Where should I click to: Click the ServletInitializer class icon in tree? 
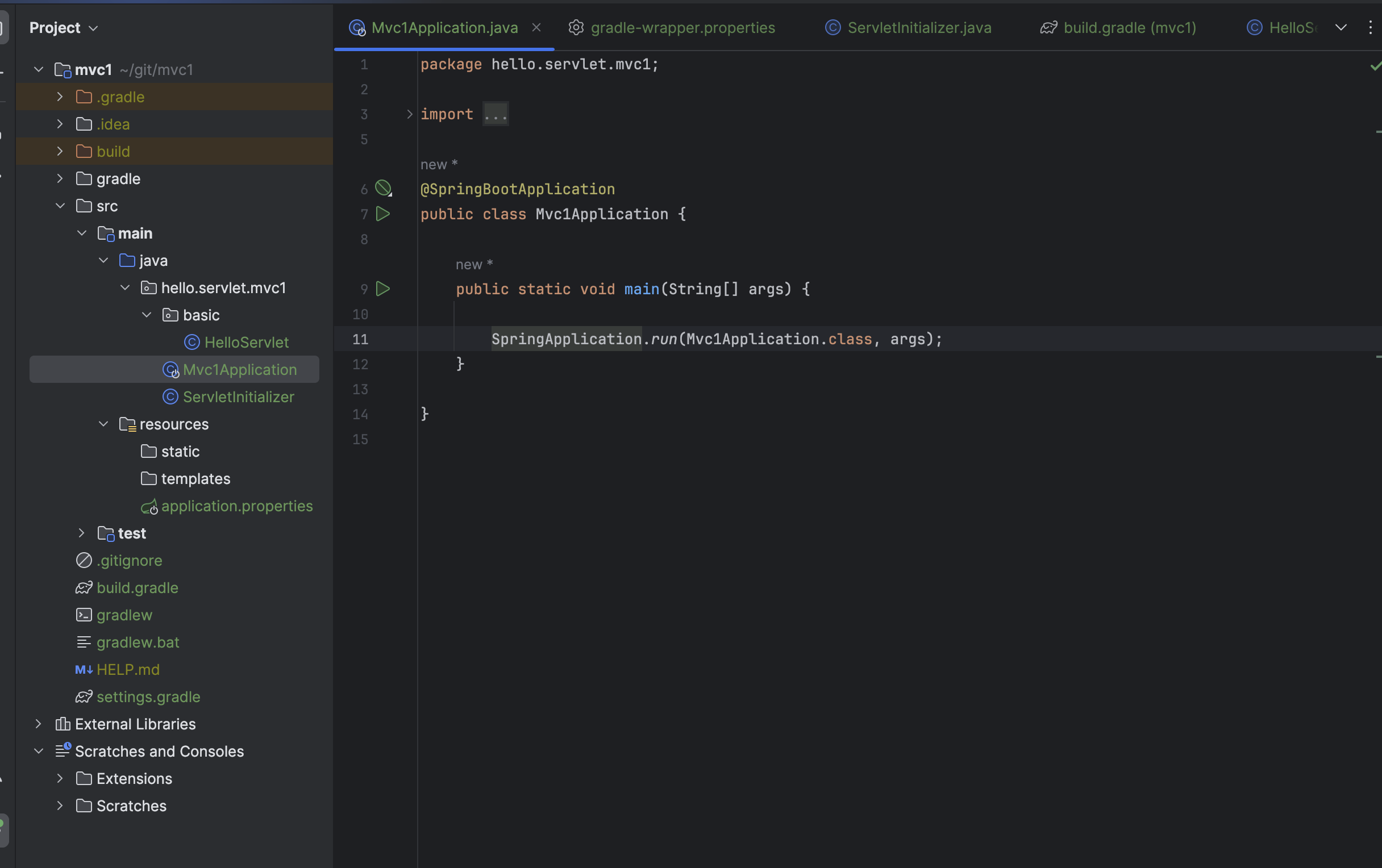(170, 397)
